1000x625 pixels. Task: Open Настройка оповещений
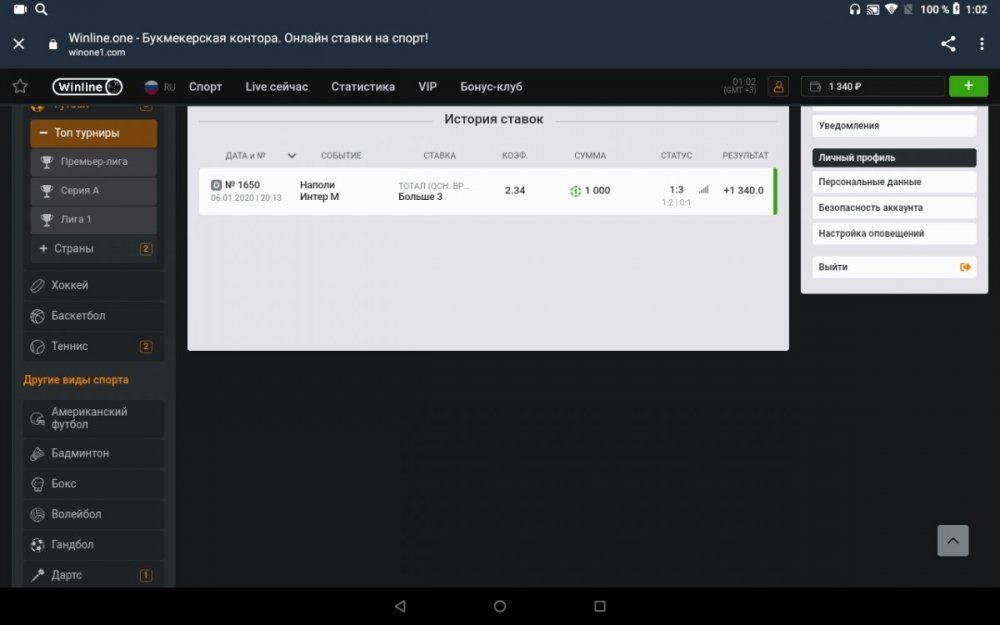pyautogui.click(x=893, y=233)
